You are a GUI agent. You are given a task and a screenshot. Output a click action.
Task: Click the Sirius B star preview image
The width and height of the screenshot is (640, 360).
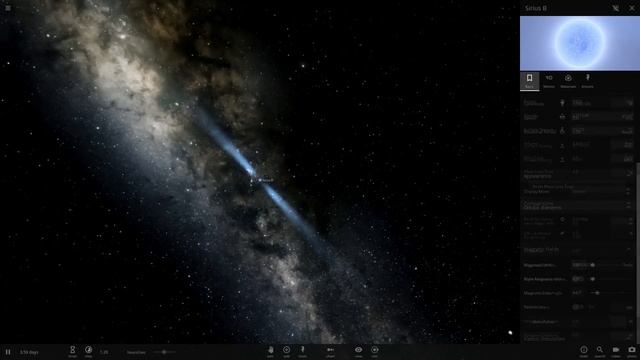click(x=580, y=43)
